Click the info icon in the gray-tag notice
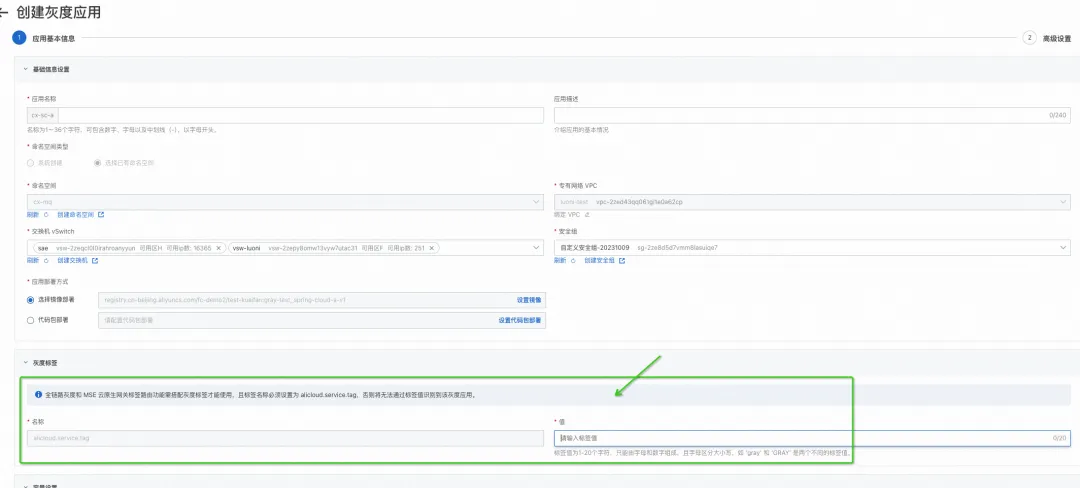 [x=39, y=395]
